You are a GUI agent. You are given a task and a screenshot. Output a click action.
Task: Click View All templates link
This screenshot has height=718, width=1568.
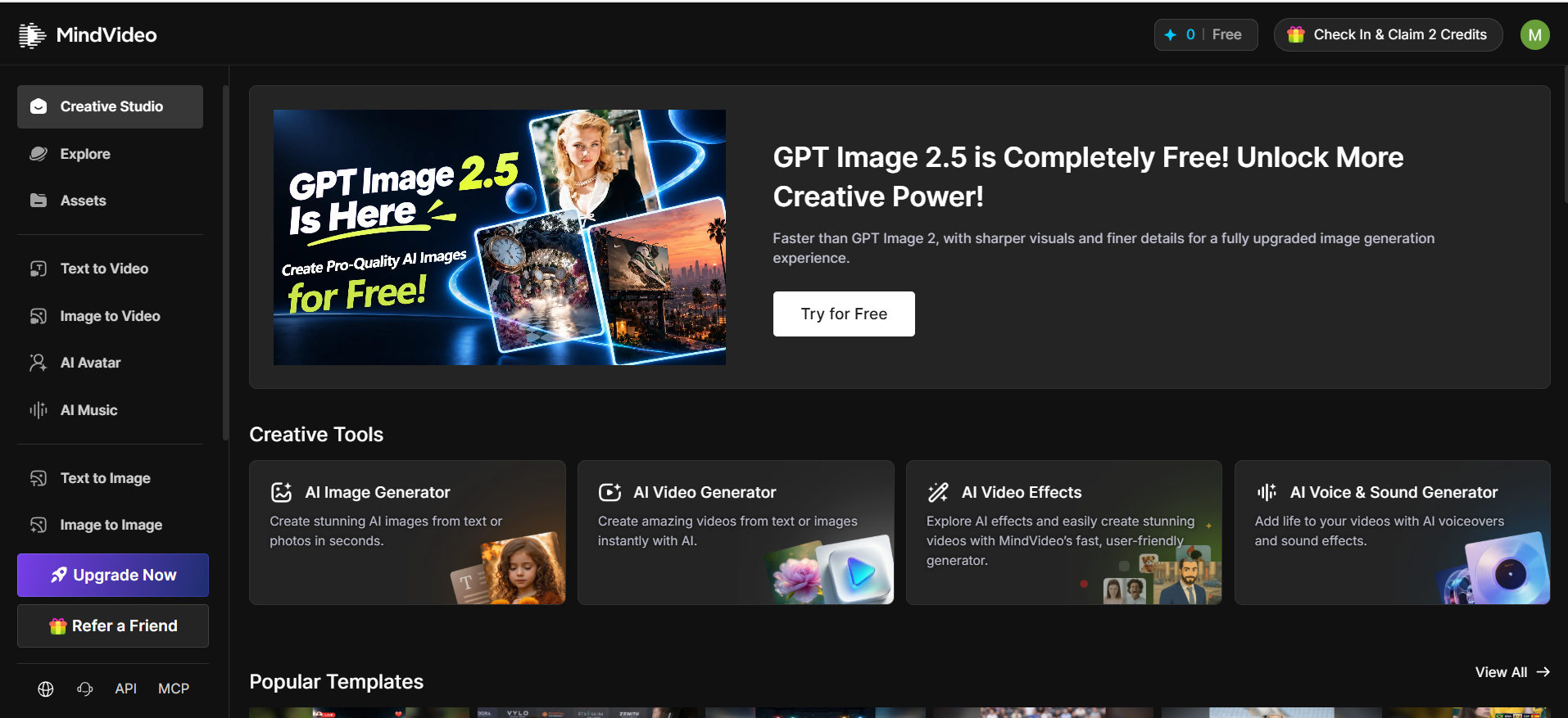click(x=1512, y=672)
